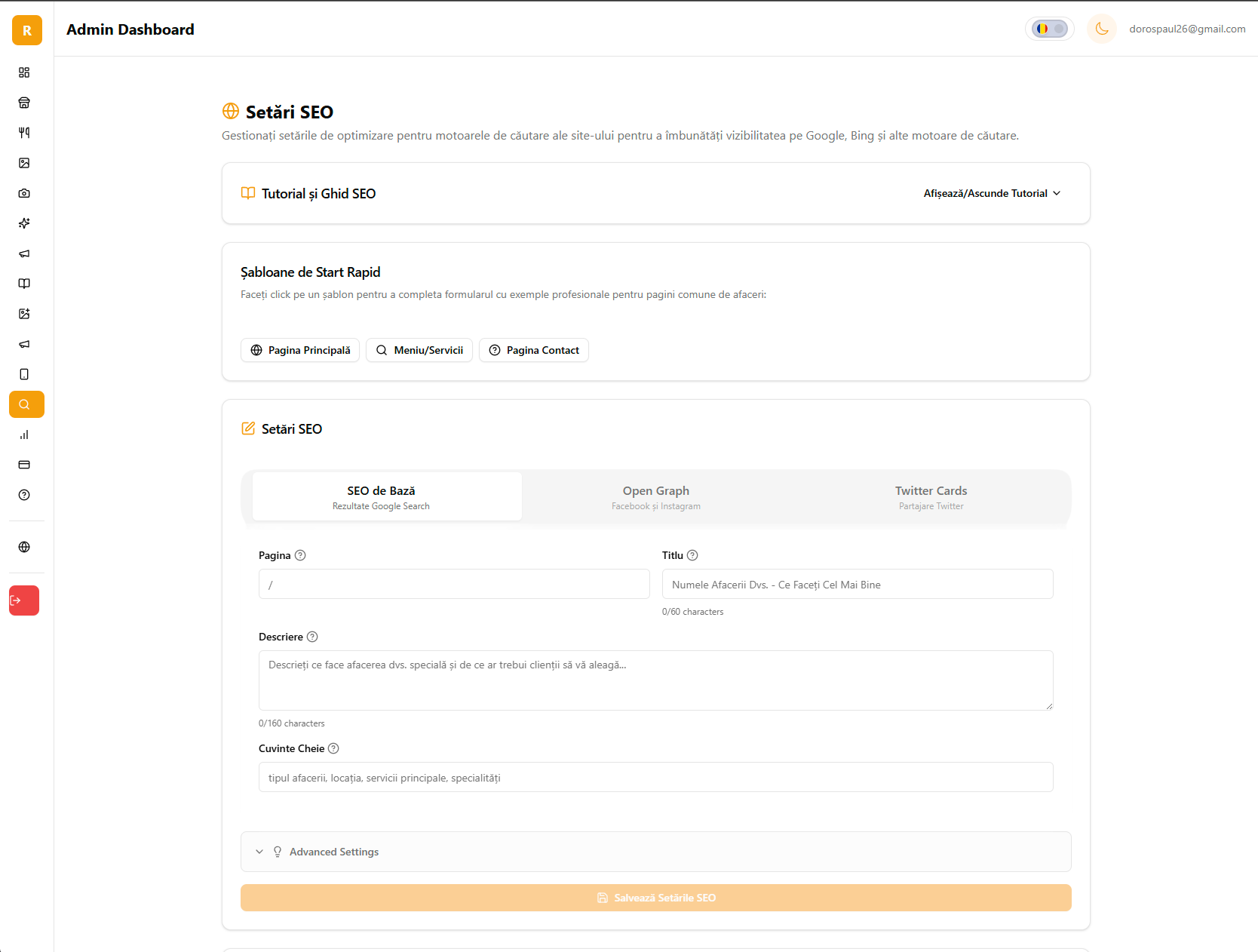
Task: Switch to the Open Graph tab
Action: click(x=655, y=496)
